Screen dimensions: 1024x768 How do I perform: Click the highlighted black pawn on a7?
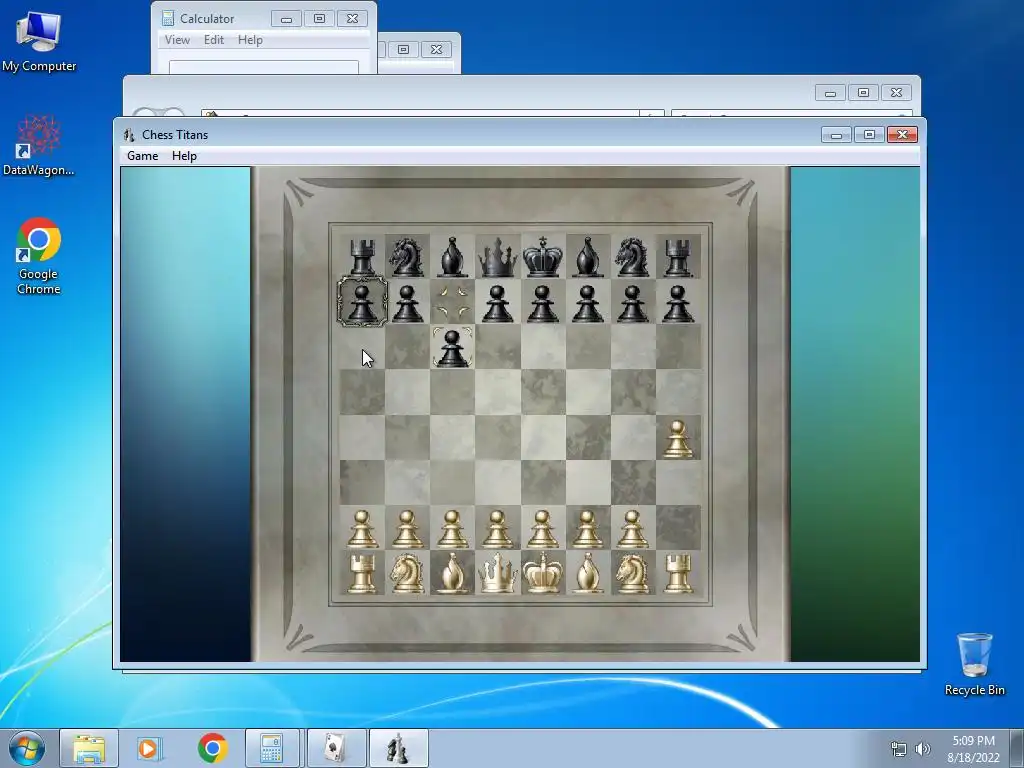point(362,302)
